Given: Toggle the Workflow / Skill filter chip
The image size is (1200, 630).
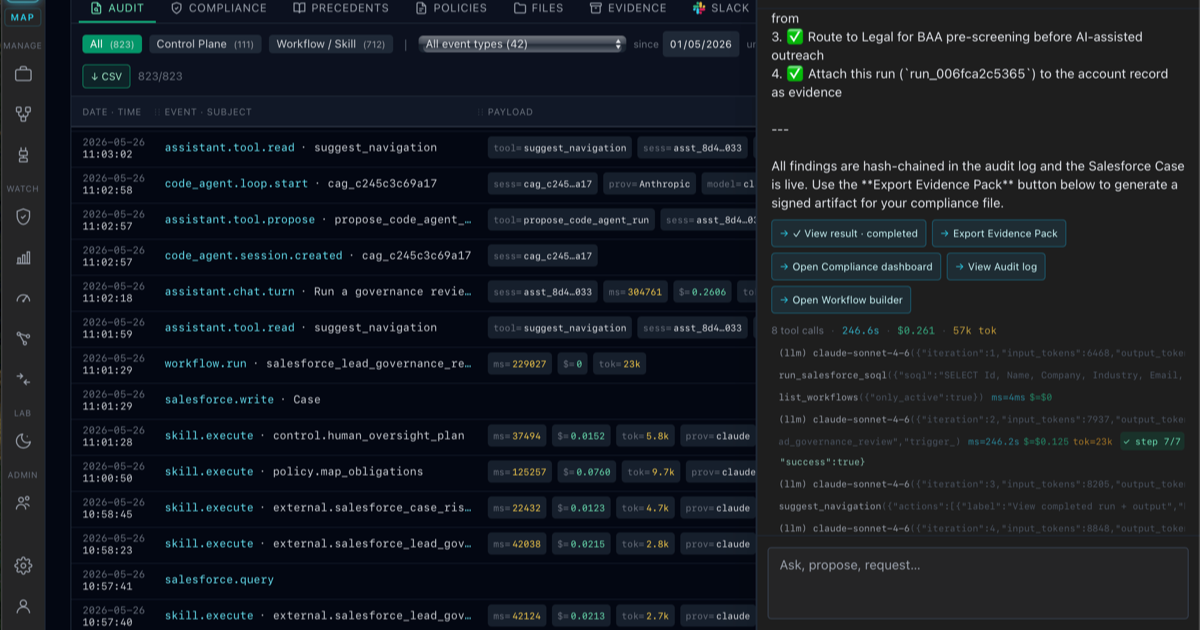Looking at the screenshot, I should point(331,44).
